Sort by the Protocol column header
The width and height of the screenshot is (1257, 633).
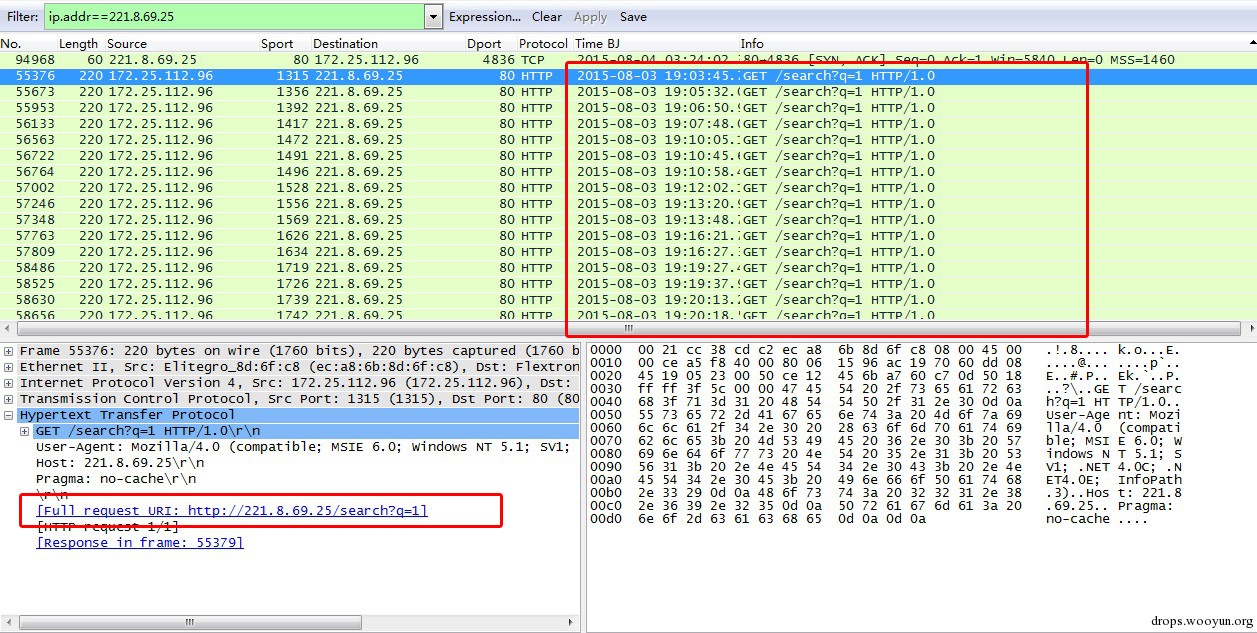(x=543, y=44)
